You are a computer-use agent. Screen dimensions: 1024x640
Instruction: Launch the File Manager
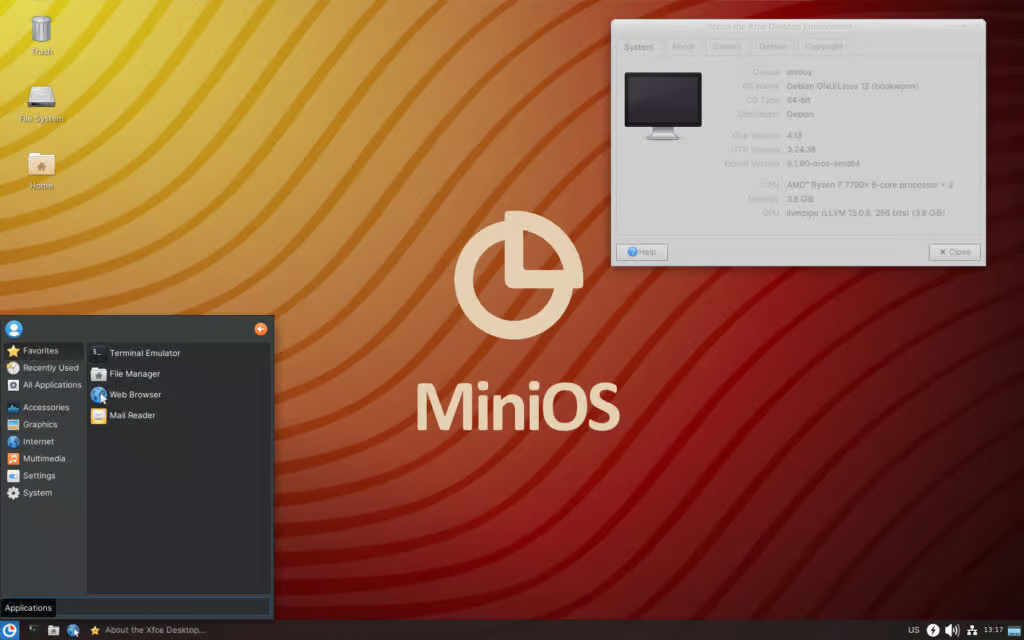coord(135,373)
